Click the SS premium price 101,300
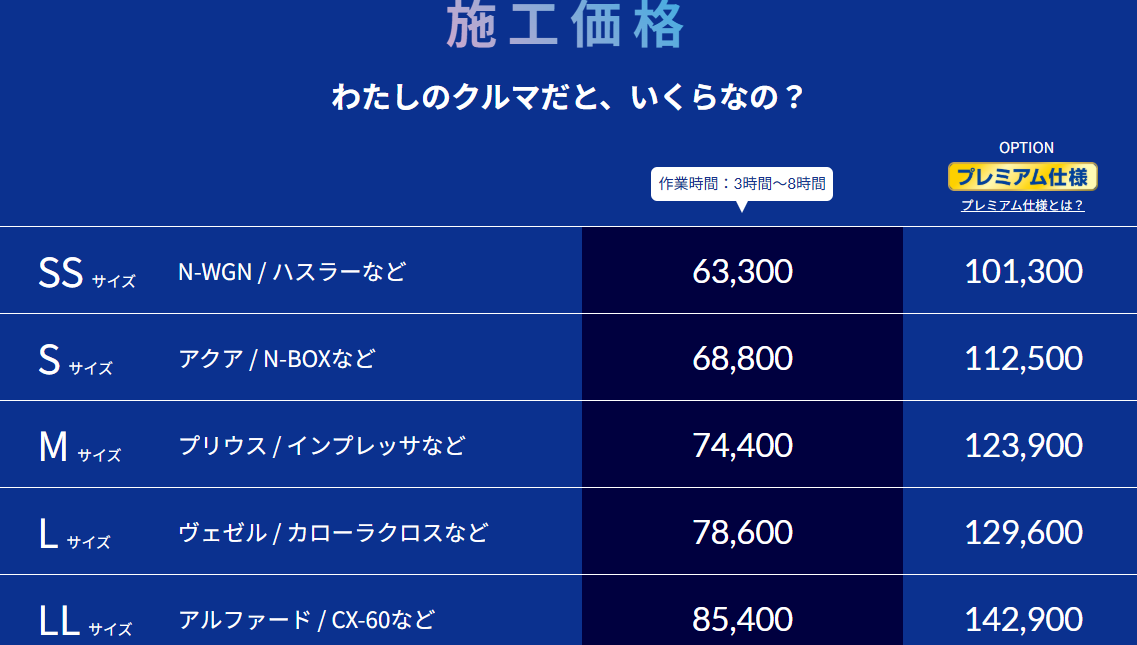1137x645 pixels. [x=1023, y=271]
